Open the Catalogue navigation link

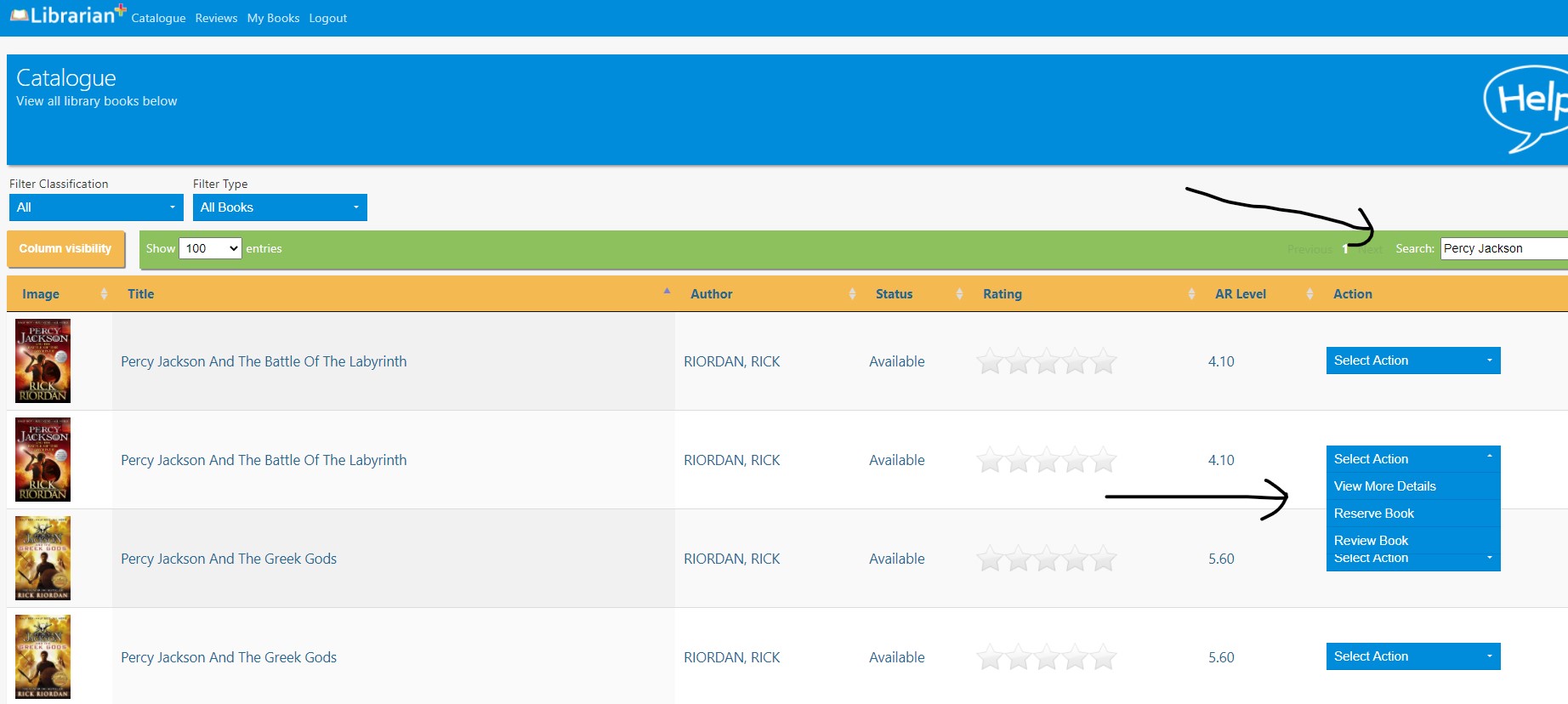click(158, 18)
